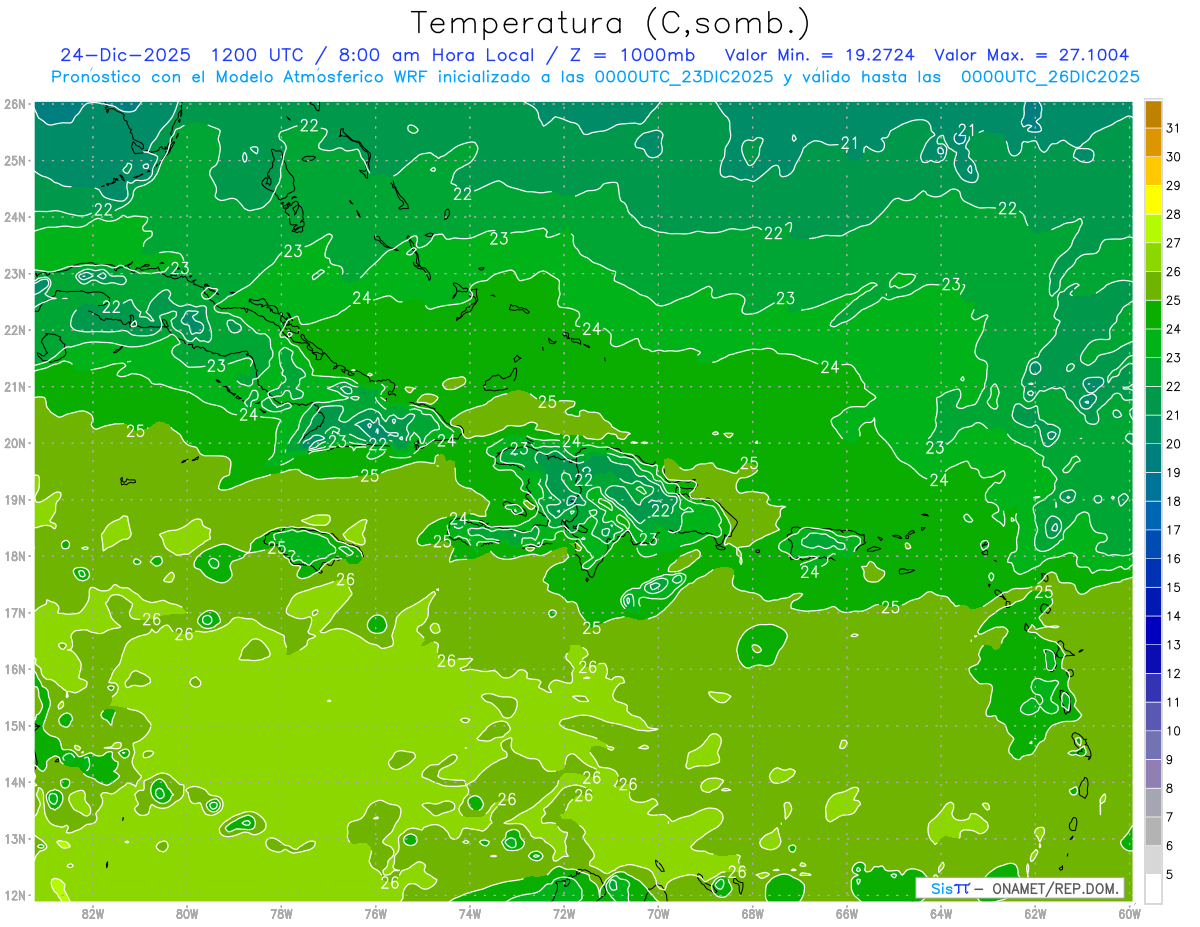
Task: Click the "78W" longitude axis label
Action: (281, 913)
